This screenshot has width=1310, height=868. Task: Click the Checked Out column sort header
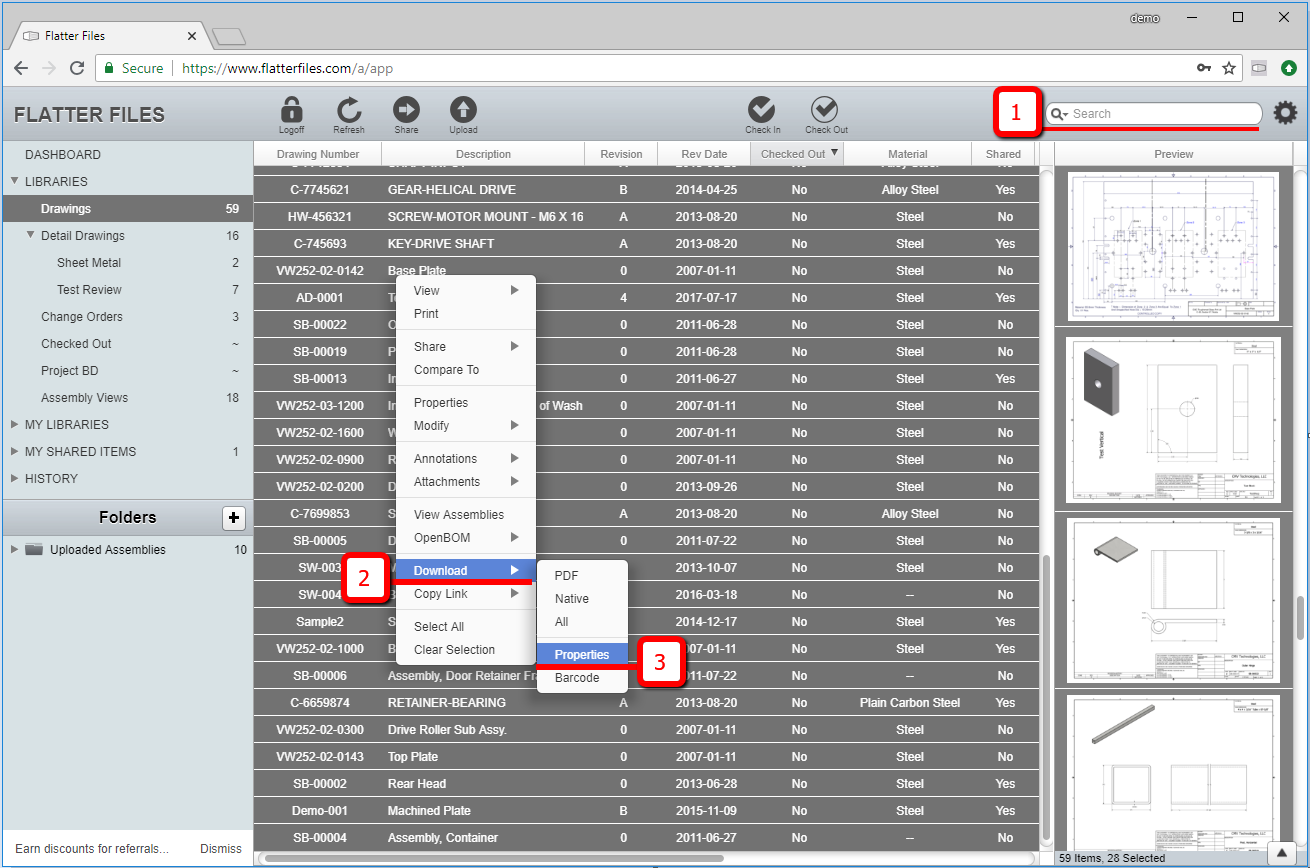798,154
